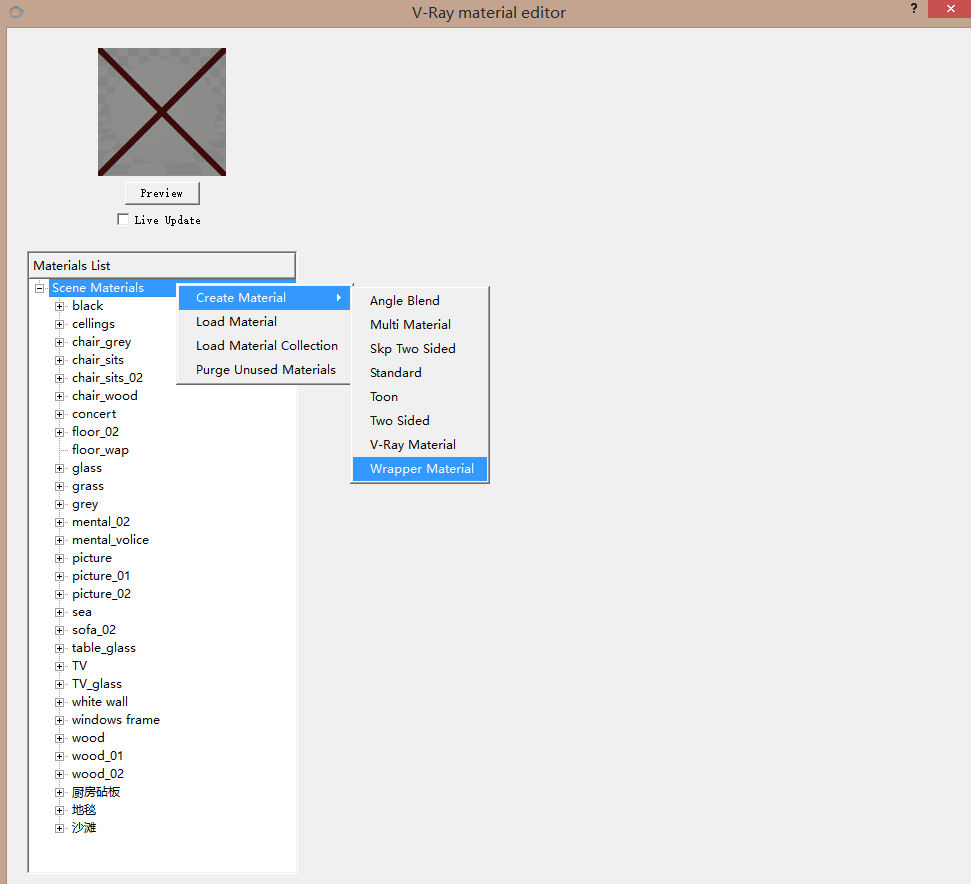Create a Toon material
The image size is (971, 884).
[x=420, y=397]
